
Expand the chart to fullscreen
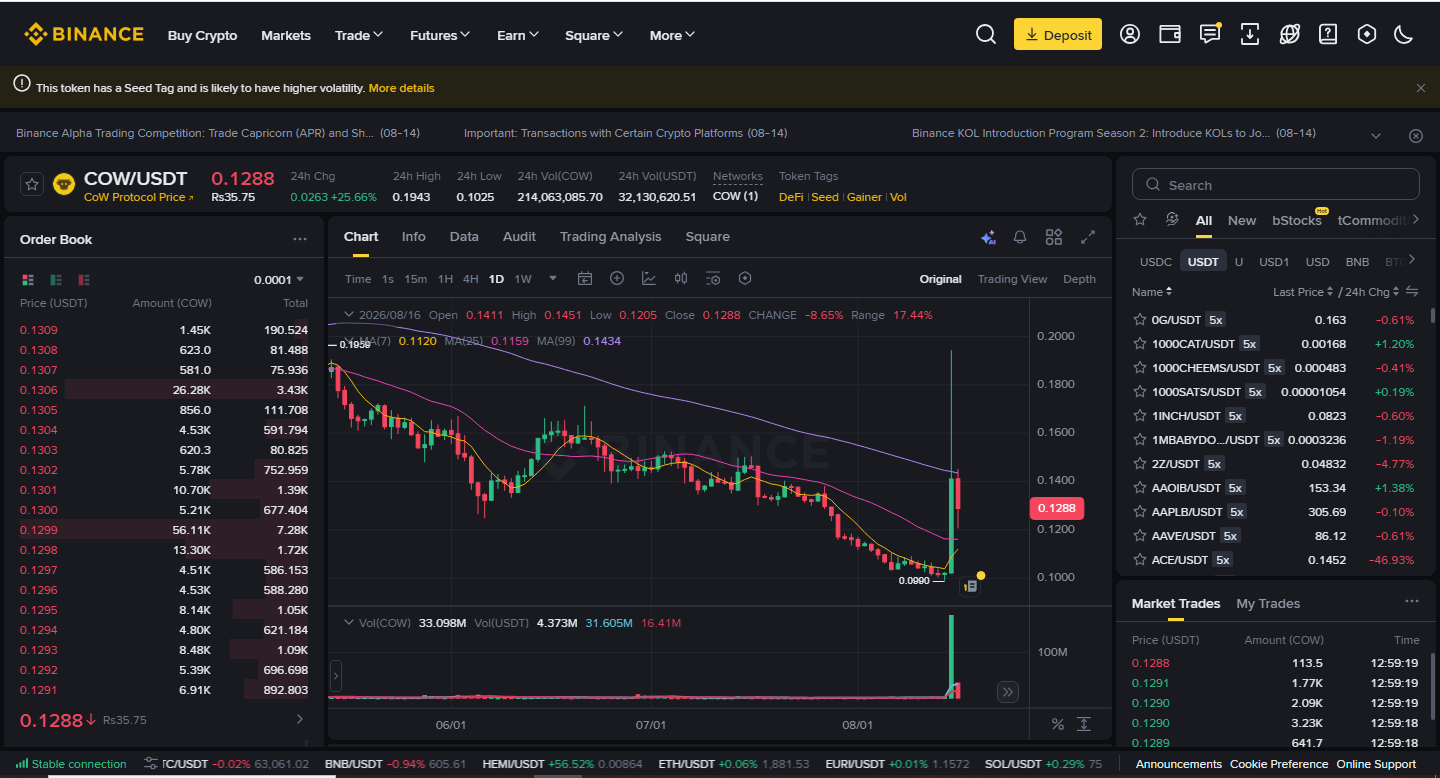pos(1088,237)
